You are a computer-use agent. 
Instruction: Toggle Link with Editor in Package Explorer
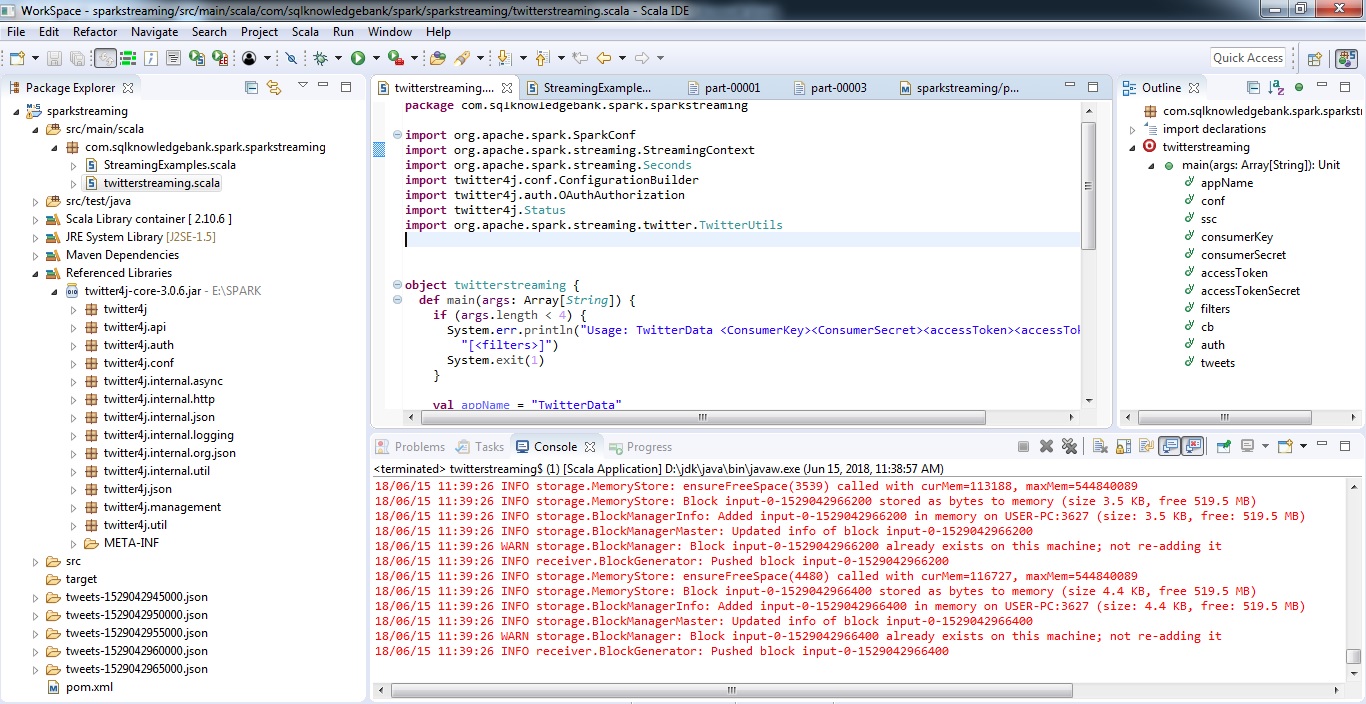274,87
